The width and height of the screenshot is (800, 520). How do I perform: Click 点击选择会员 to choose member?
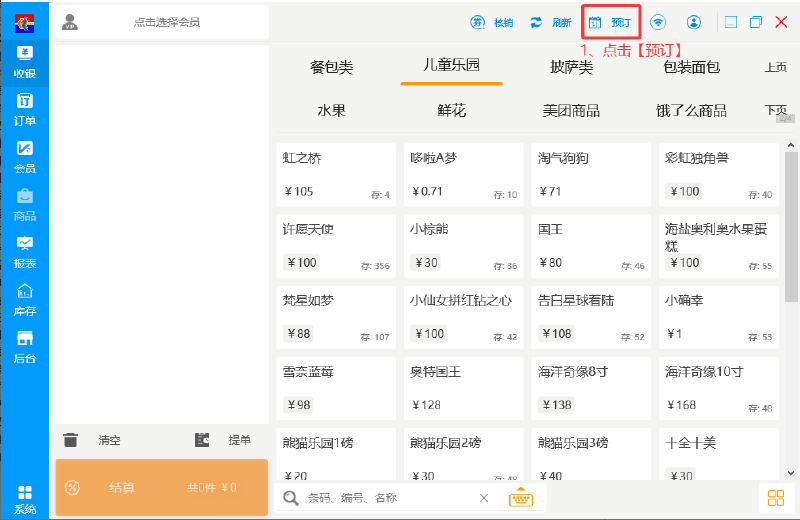pos(167,22)
